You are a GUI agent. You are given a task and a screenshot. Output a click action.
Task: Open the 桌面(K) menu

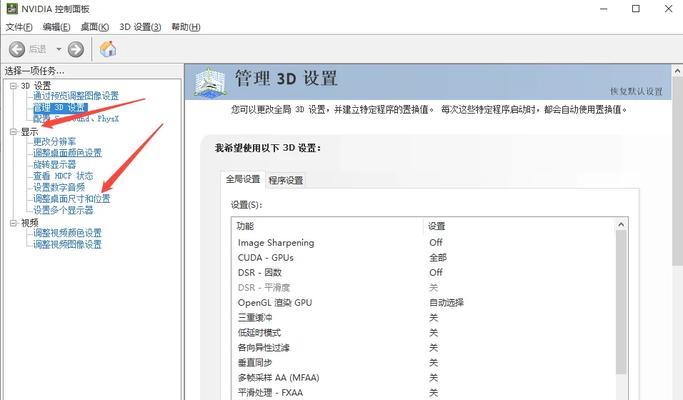[x=95, y=27]
